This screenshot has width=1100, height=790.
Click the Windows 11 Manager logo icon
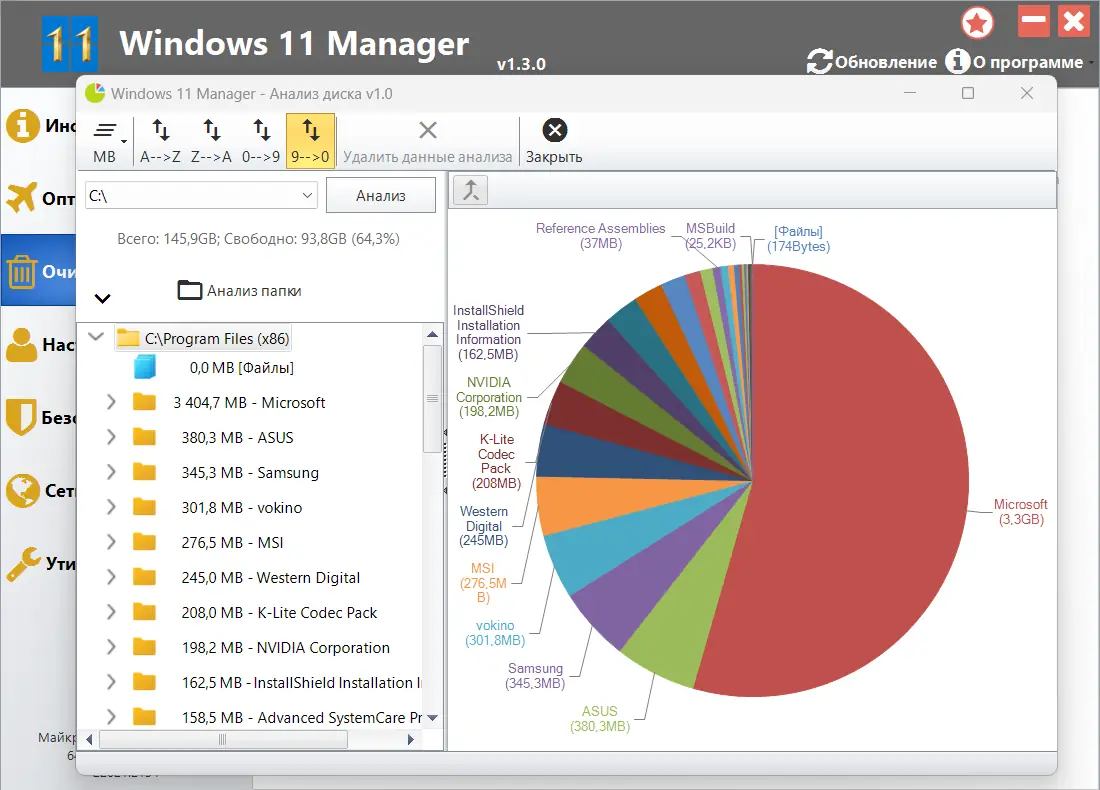(x=69, y=44)
